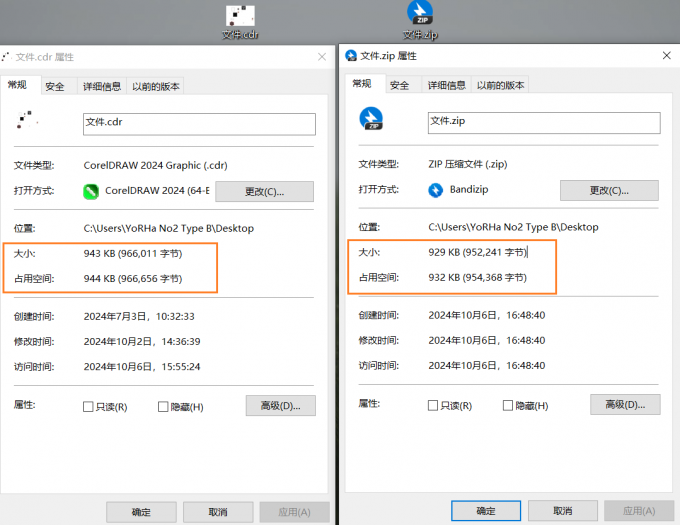Enable 隐藏(H) checkbox in 文件.cdr properties
The width and height of the screenshot is (680, 525).
tap(163, 407)
